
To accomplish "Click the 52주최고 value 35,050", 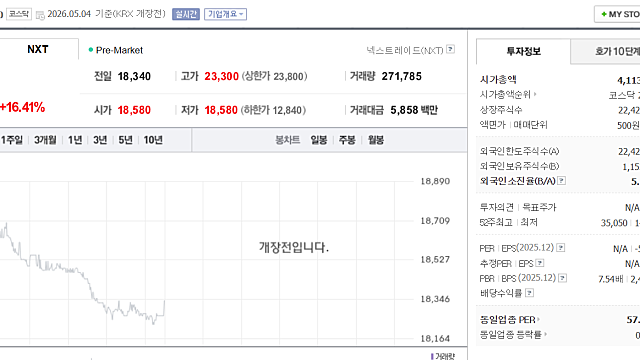I will click(x=614, y=223).
